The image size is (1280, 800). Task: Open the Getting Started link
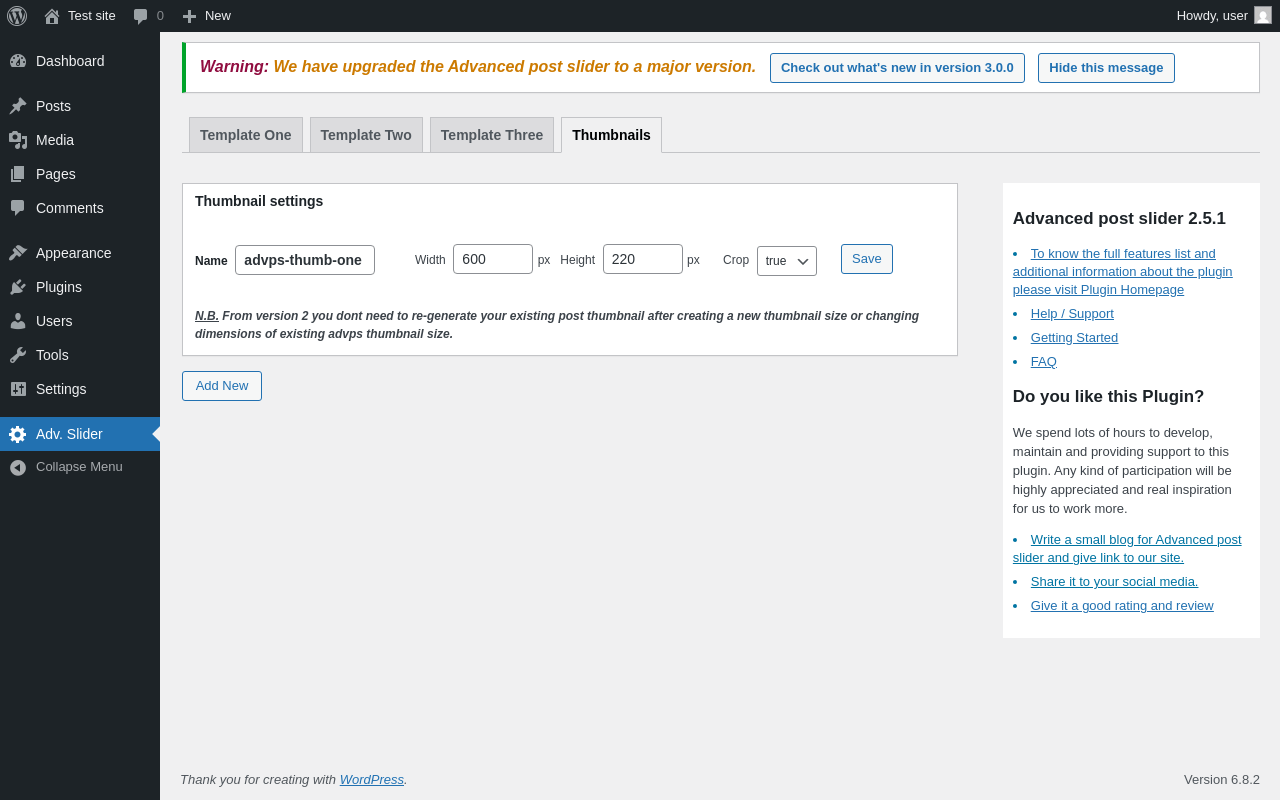1074,338
